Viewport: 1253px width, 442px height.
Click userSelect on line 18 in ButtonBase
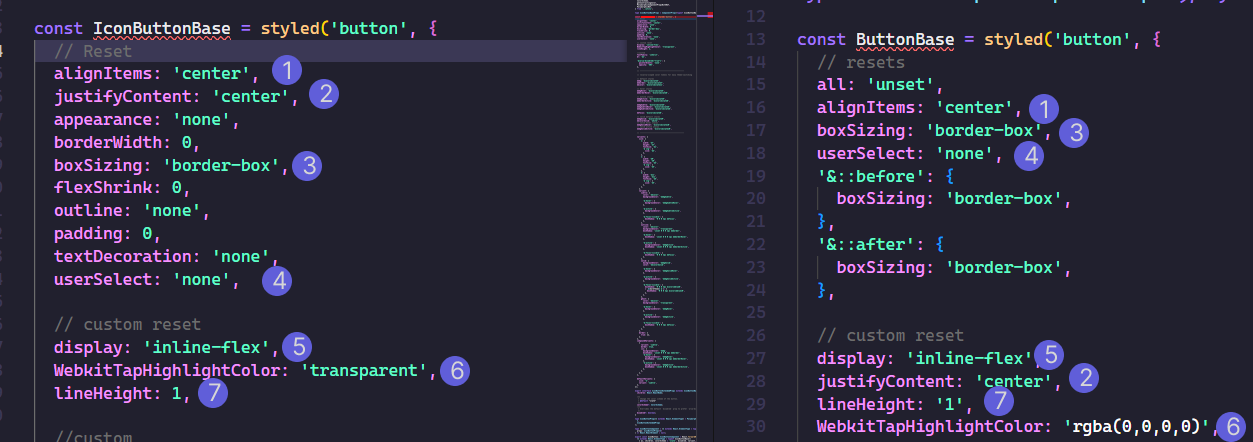(866, 154)
